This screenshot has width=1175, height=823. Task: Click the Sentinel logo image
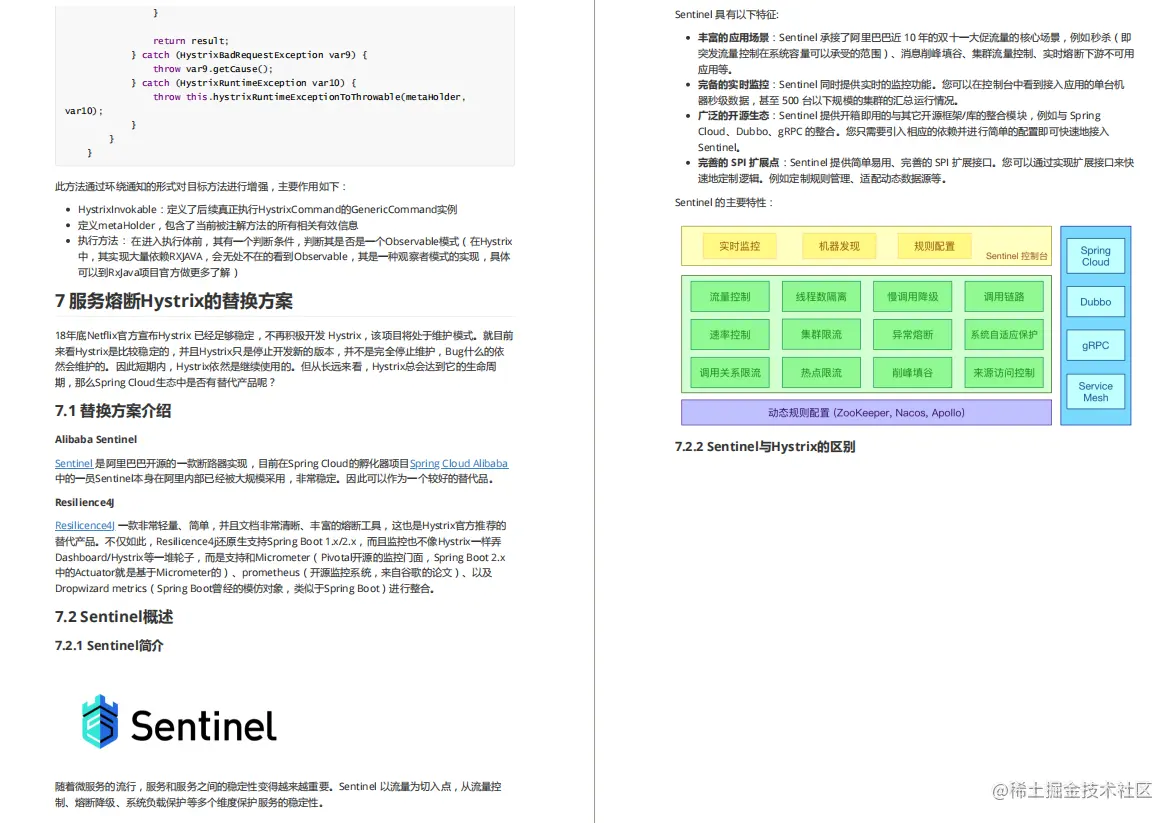tap(179, 723)
